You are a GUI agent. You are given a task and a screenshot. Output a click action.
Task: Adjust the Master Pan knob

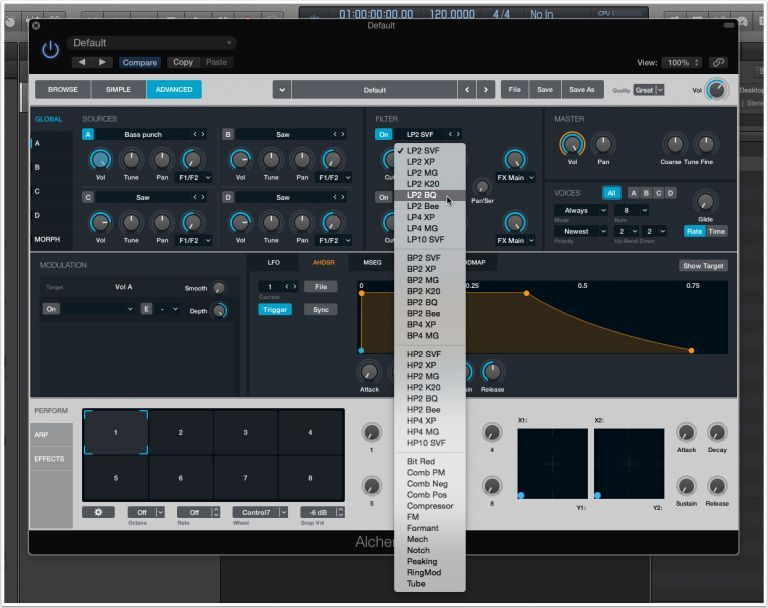click(603, 145)
